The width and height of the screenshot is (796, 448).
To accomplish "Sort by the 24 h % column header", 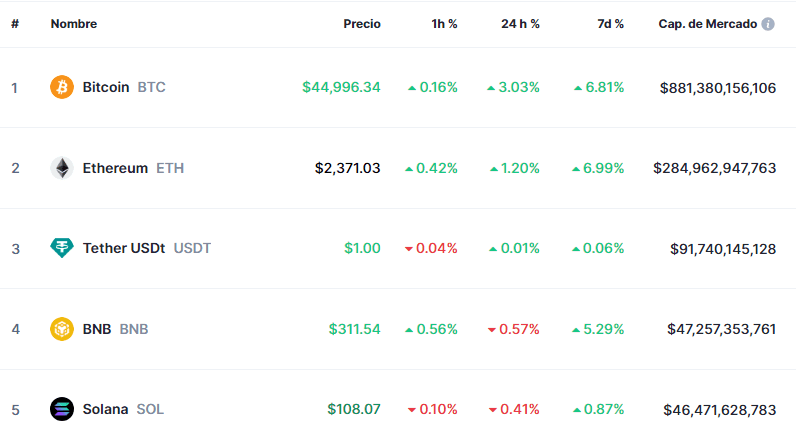I will 520,24.
